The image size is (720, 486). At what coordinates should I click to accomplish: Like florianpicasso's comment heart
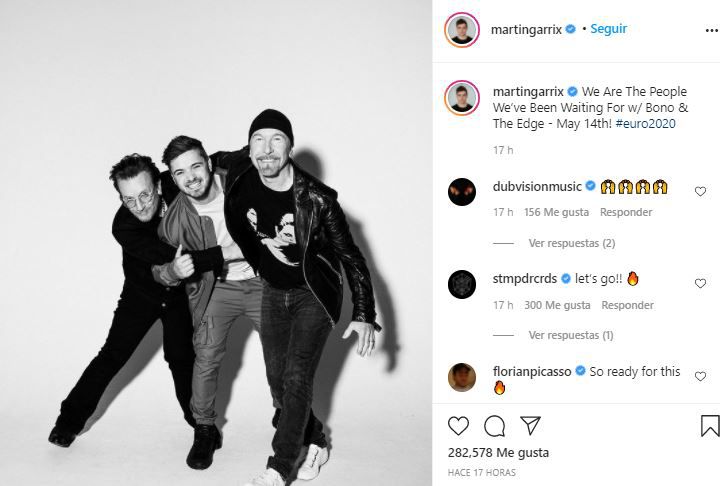pos(700,376)
